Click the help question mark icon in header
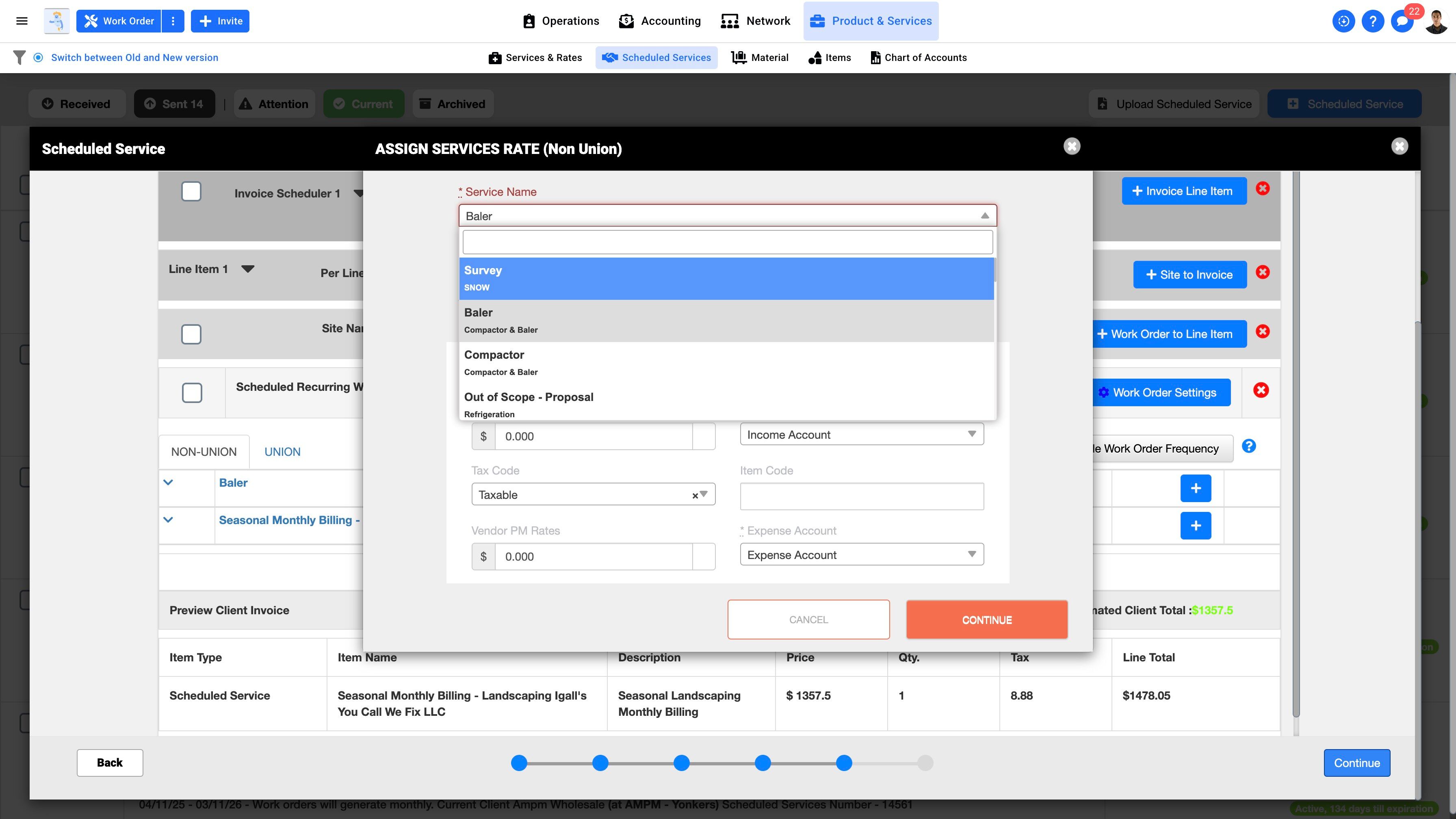Screen dimensions: 1456x819 coord(1372,21)
